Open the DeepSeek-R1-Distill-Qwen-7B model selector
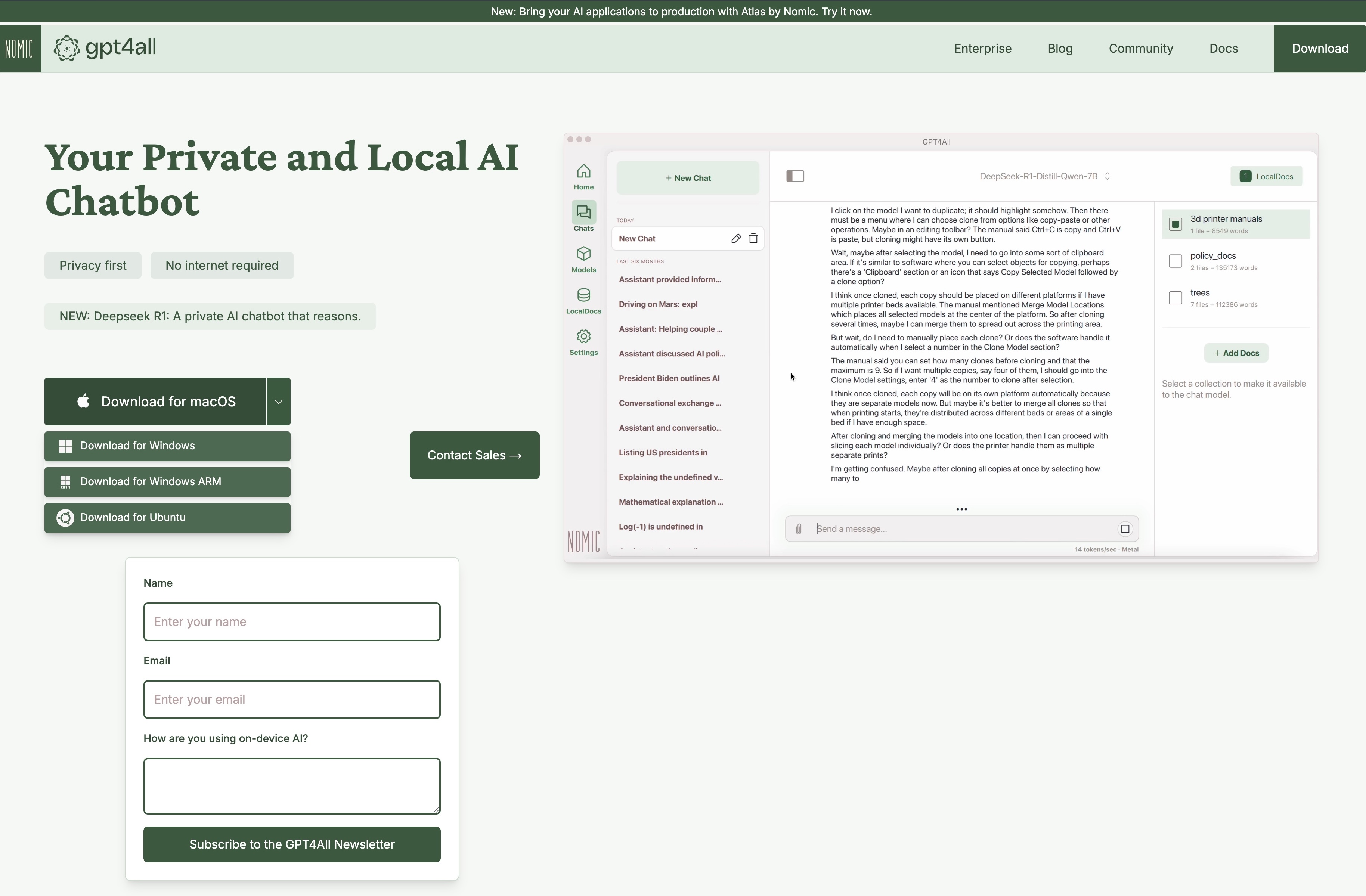The image size is (1366, 896). point(1045,176)
